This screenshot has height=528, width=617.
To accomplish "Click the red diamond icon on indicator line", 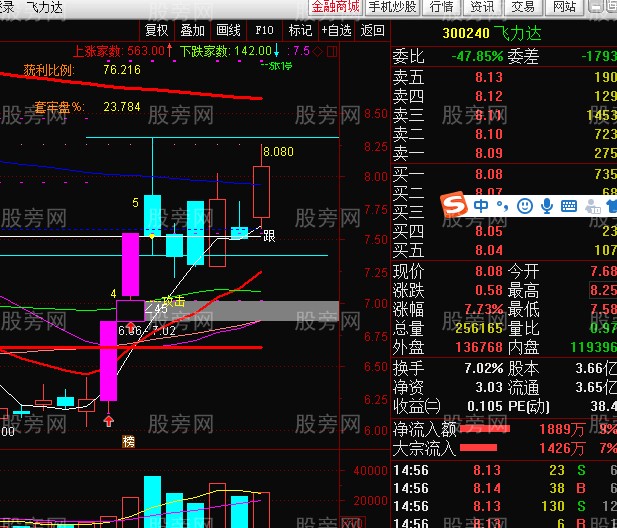I will pos(318,51).
